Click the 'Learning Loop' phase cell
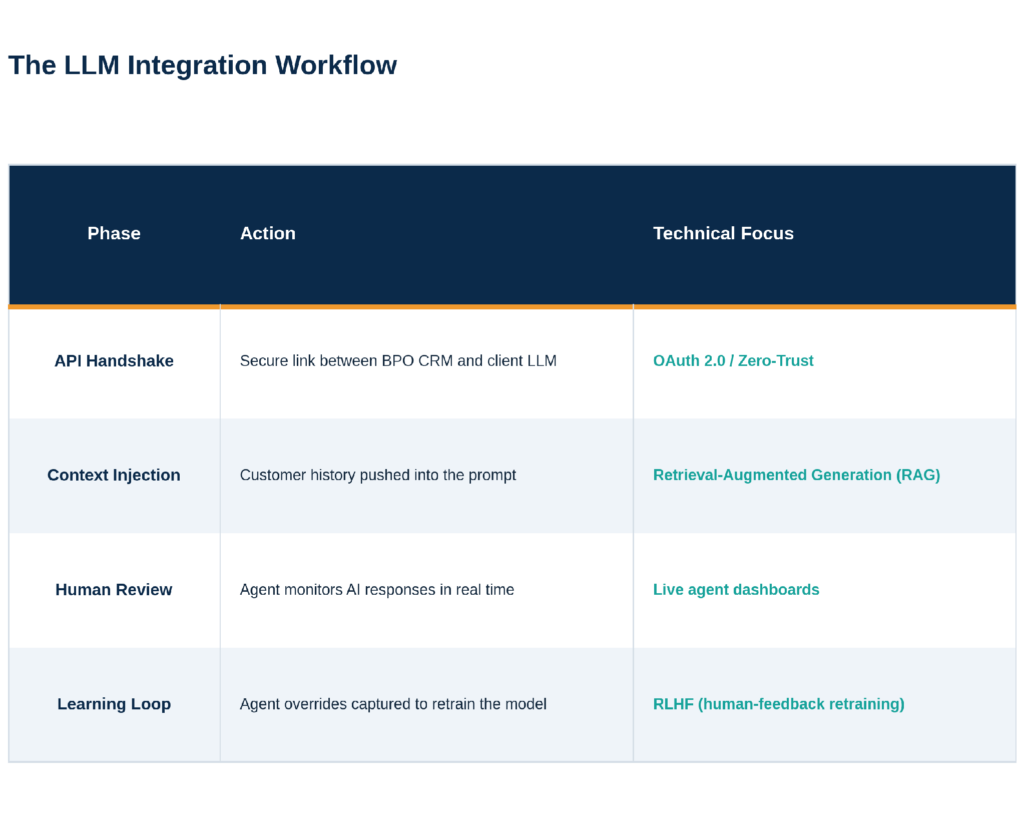Image resolution: width=1024 pixels, height=821 pixels. (114, 703)
